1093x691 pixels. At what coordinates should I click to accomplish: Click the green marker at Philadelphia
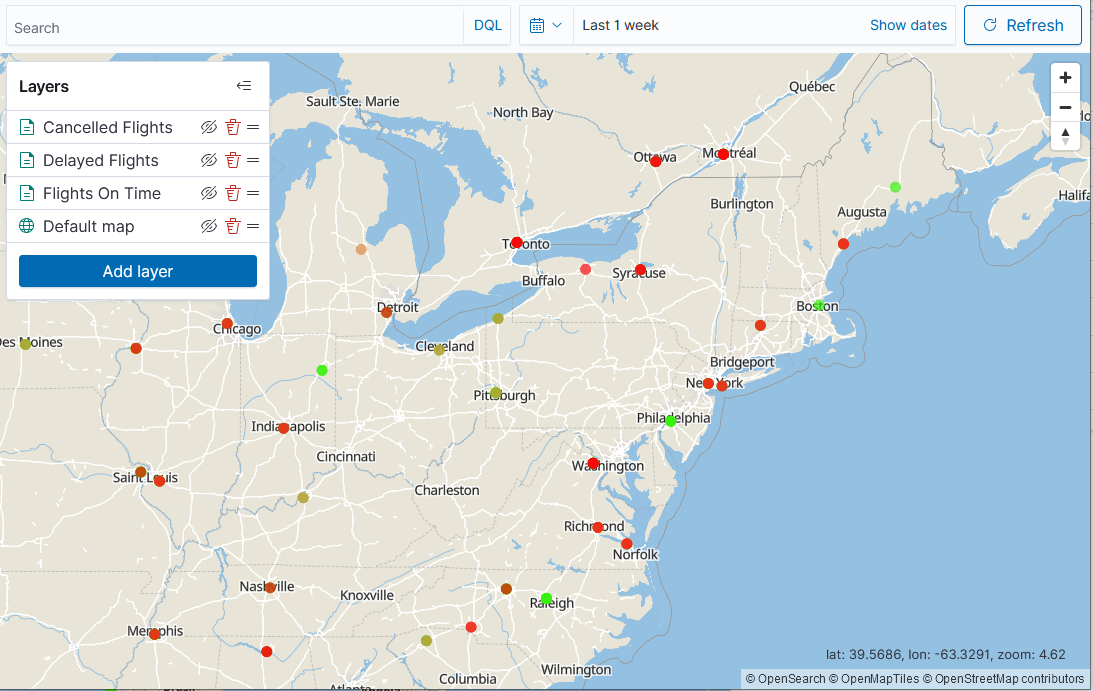(671, 421)
